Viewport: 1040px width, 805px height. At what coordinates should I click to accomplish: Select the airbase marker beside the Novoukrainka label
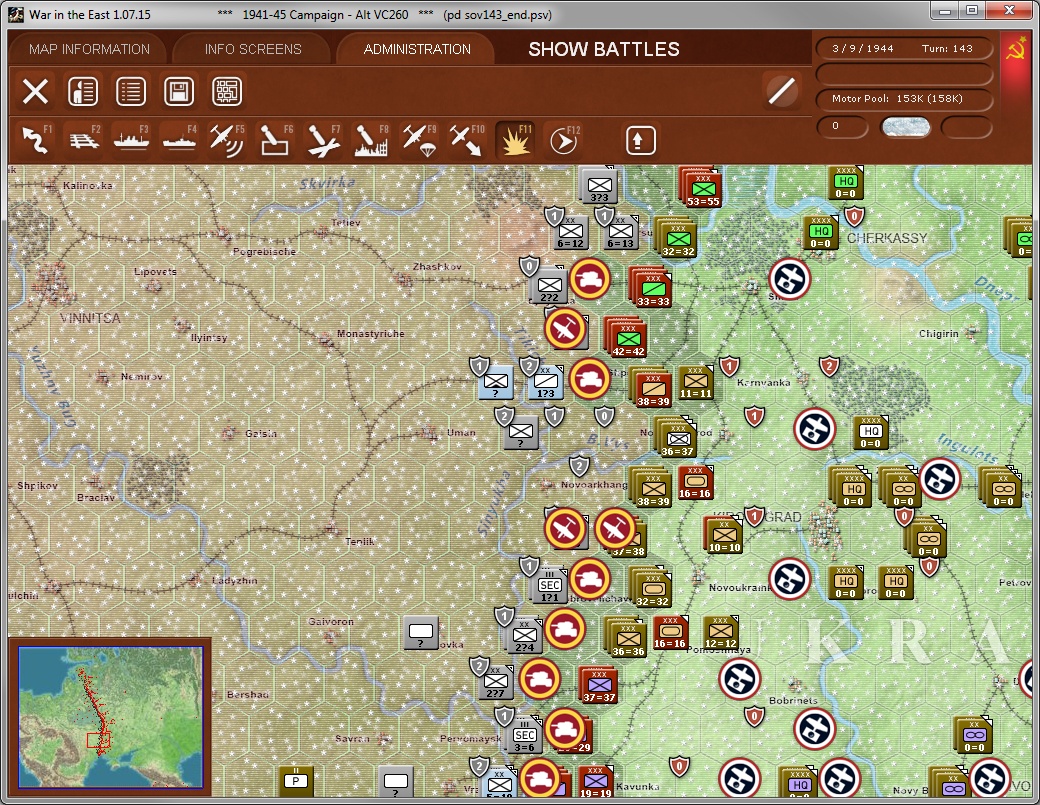[x=789, y=579]
